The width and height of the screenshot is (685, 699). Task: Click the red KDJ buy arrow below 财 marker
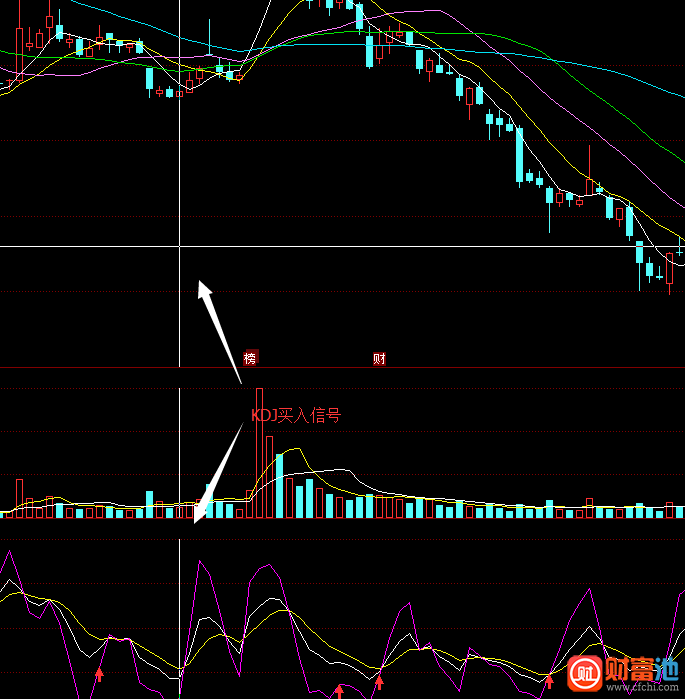click(379, 682)
